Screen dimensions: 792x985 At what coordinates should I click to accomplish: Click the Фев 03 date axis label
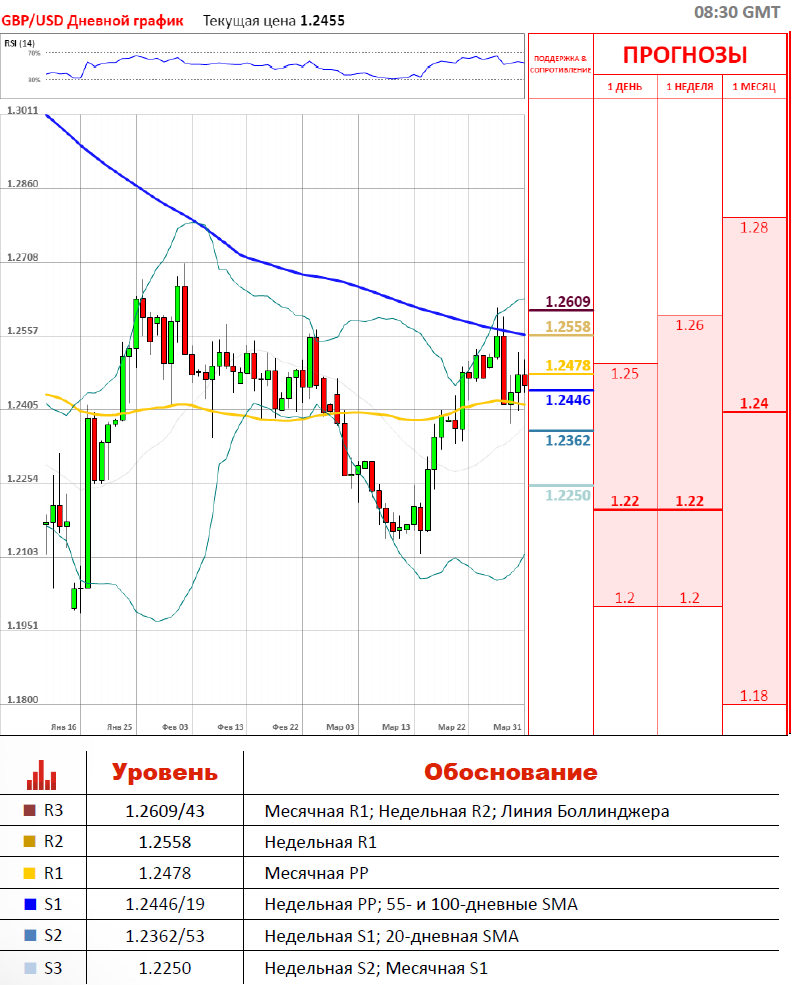176,727
